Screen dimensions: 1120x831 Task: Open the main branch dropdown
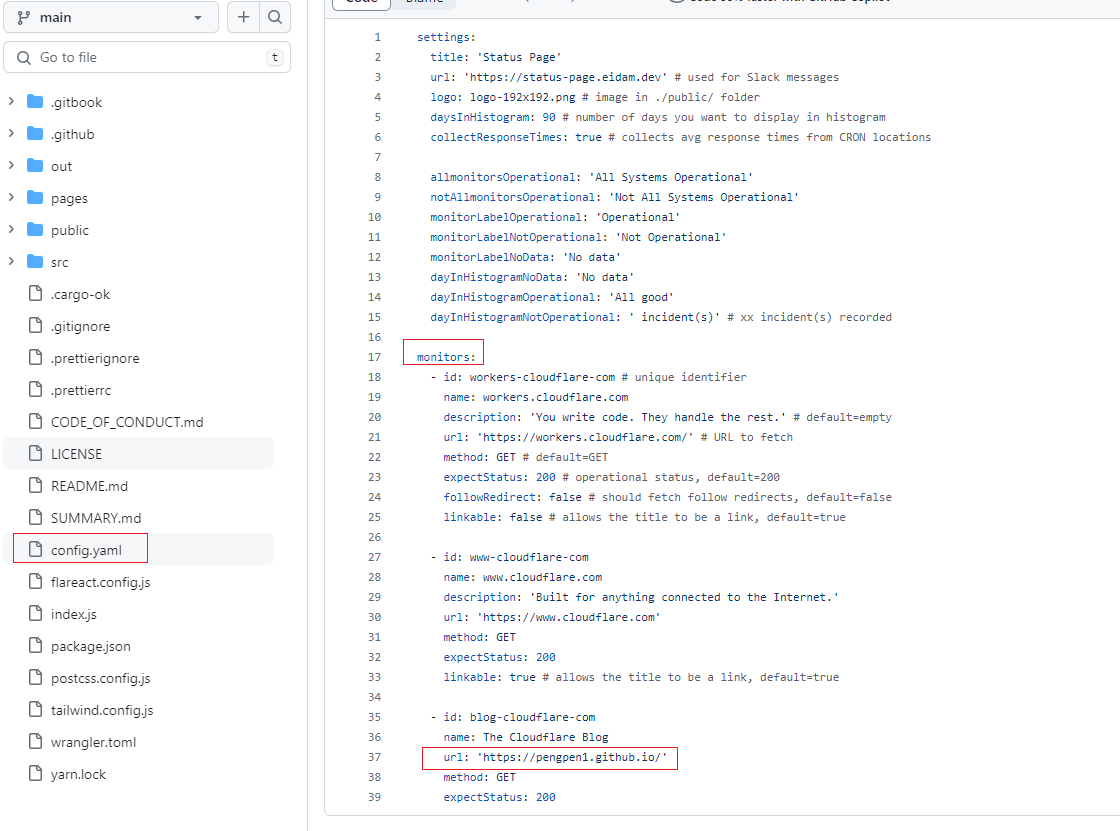111,17
